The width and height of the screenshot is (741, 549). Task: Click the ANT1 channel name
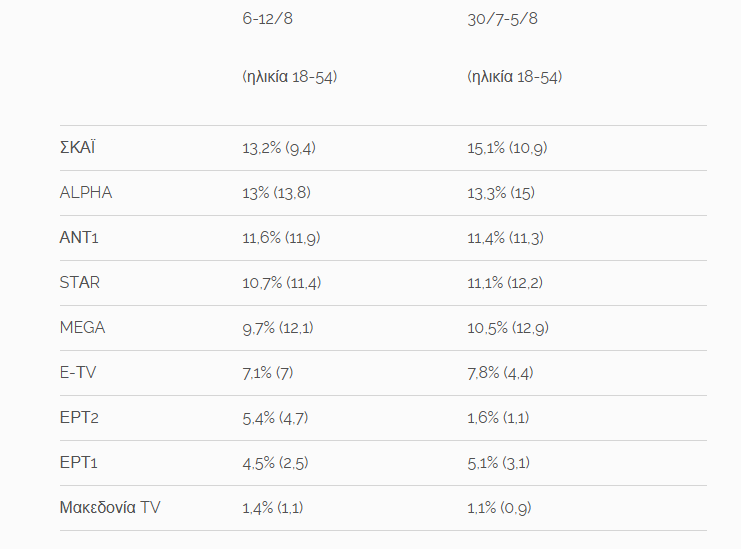pyautogui.click(x=80, y=238)
